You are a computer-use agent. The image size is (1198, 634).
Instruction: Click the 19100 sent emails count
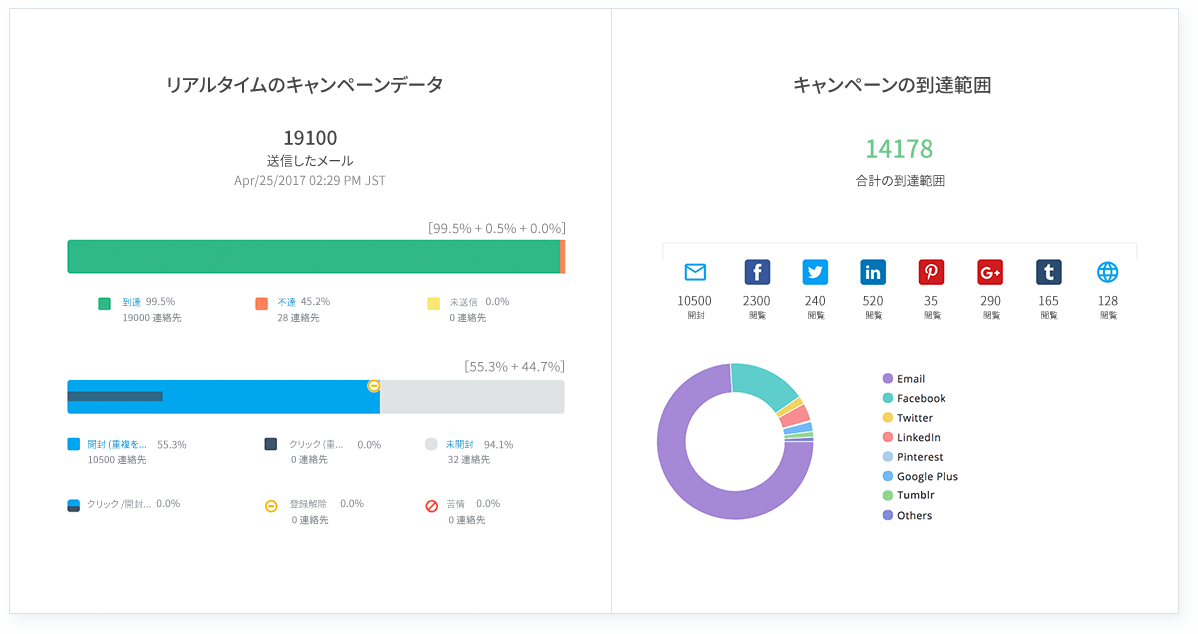coord(310,138)
